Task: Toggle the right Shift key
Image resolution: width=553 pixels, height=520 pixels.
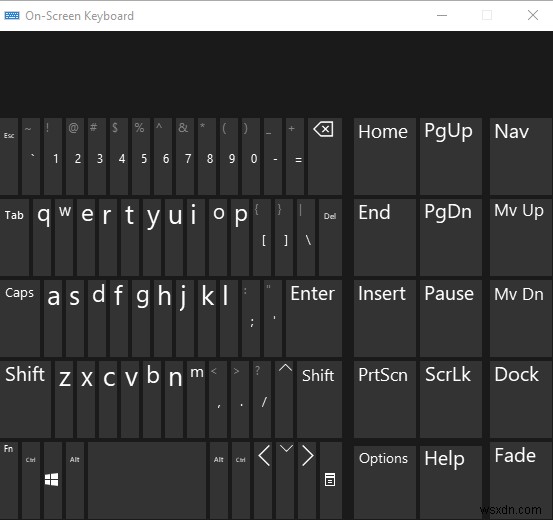Action: coord(319,399)
